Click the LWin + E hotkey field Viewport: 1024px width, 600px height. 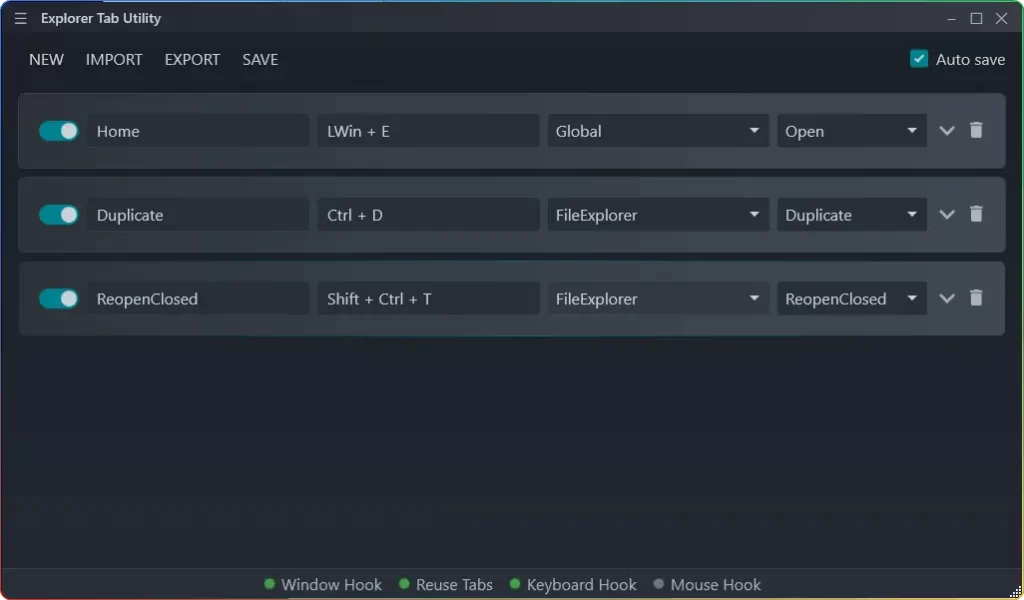point(428,131)
